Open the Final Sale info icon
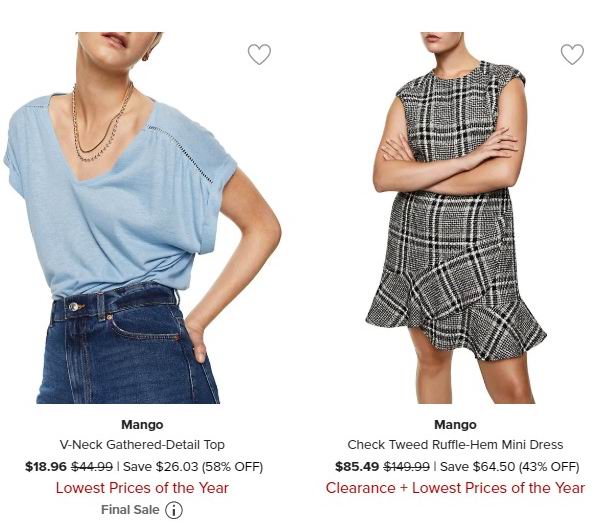The width and height of the screenshot is (612, 525). [x=174, y=510]
